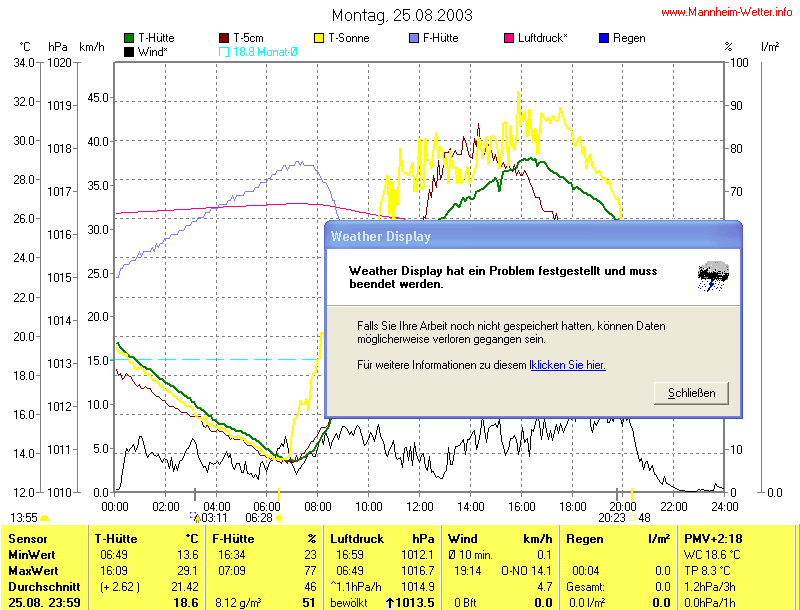
Task: Click the pink Luftdruck legend swatch
Action: pos(509,38)
